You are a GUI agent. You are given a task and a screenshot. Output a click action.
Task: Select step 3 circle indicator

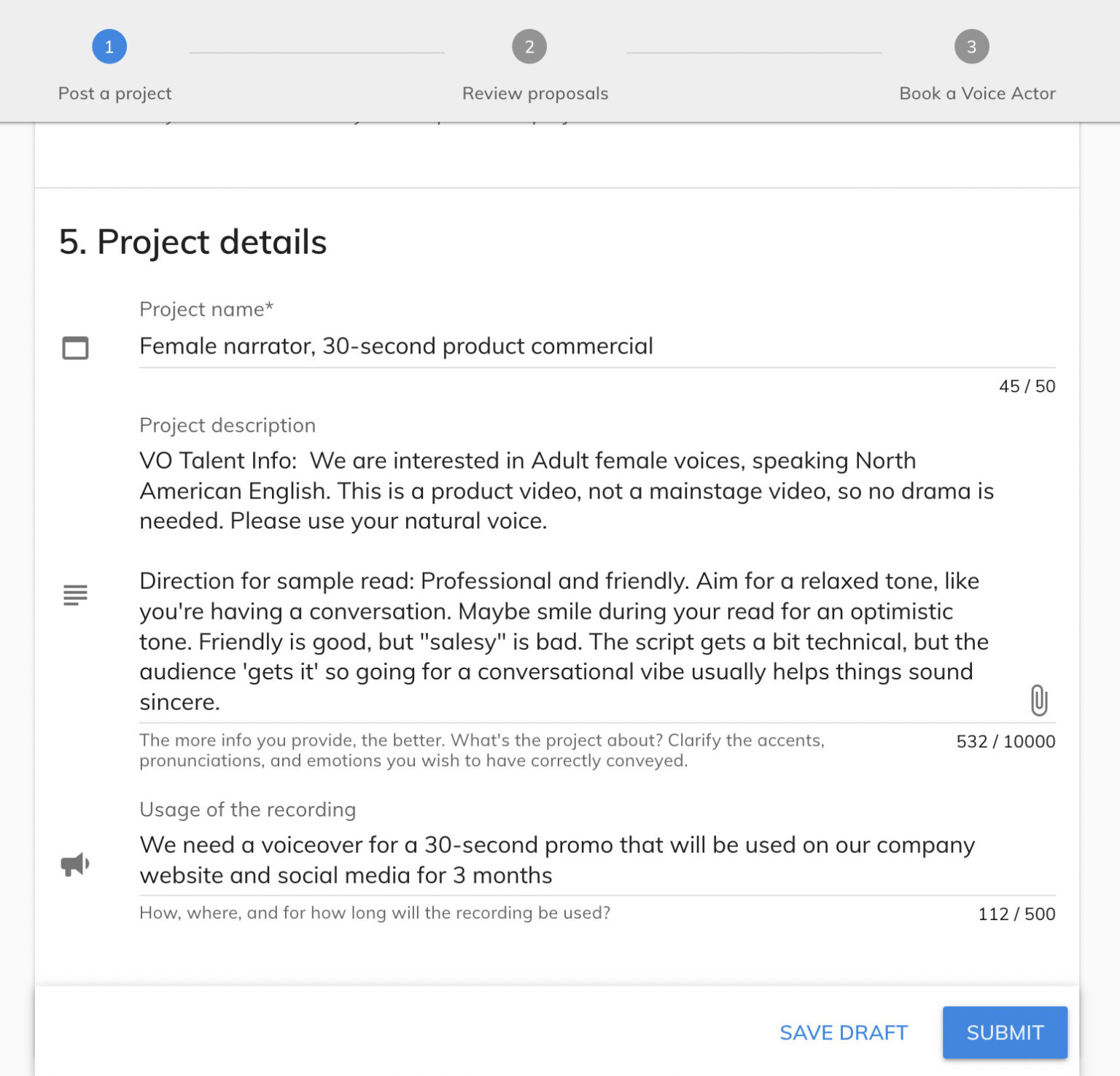point(971,47)
